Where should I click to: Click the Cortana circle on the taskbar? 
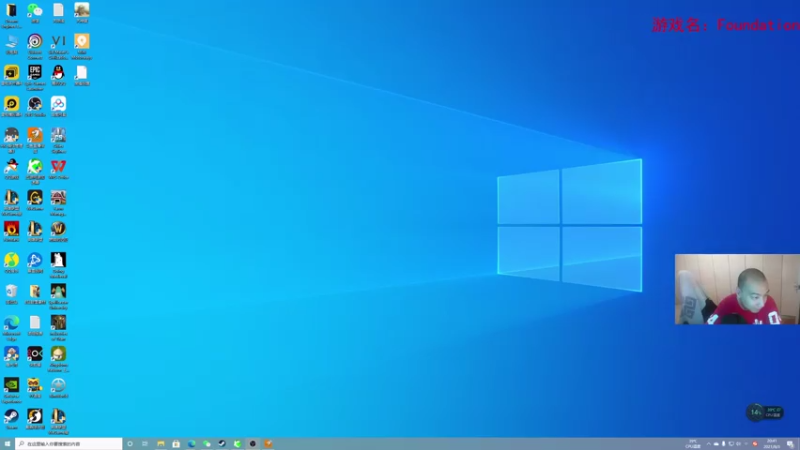click(x=130, y=444)
